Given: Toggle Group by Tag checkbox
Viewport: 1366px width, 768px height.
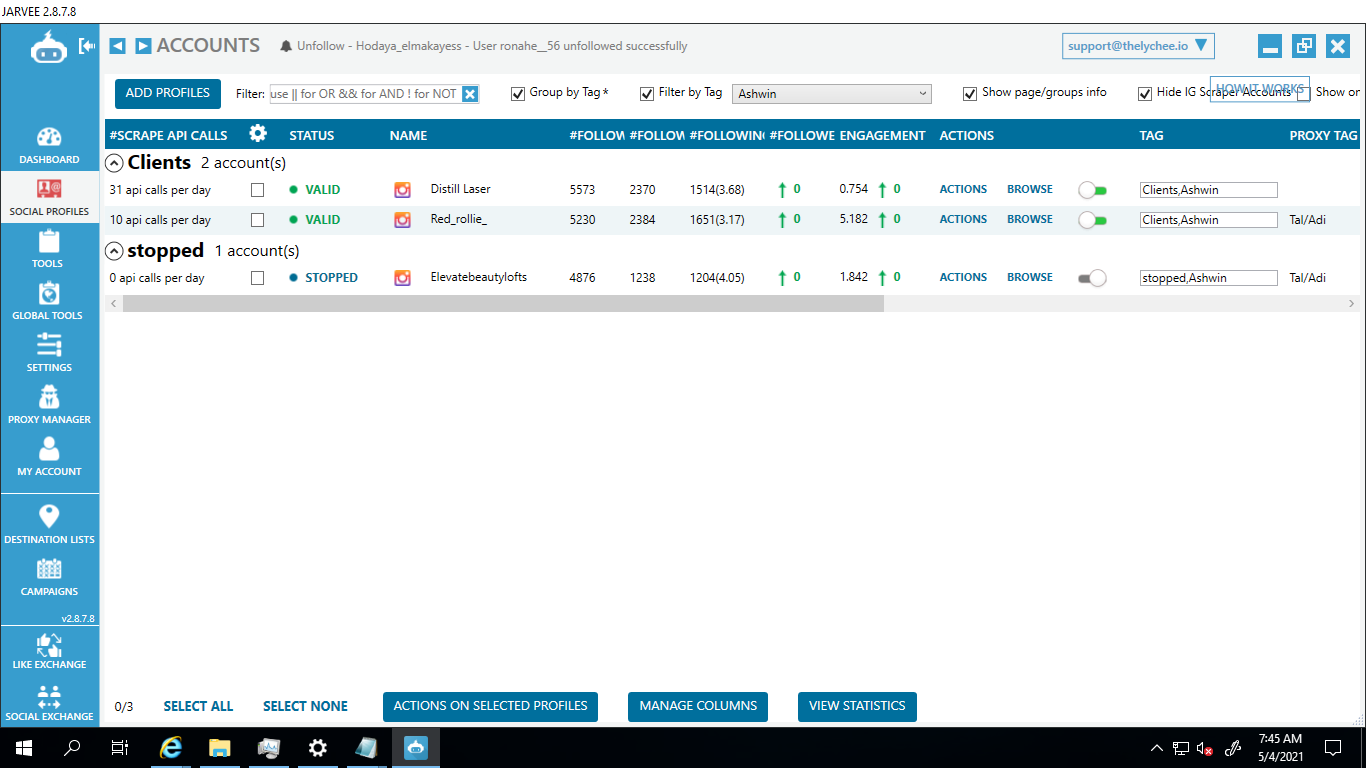Looking at the screenshot, I should pyautogui.click(x=518, y=94).
